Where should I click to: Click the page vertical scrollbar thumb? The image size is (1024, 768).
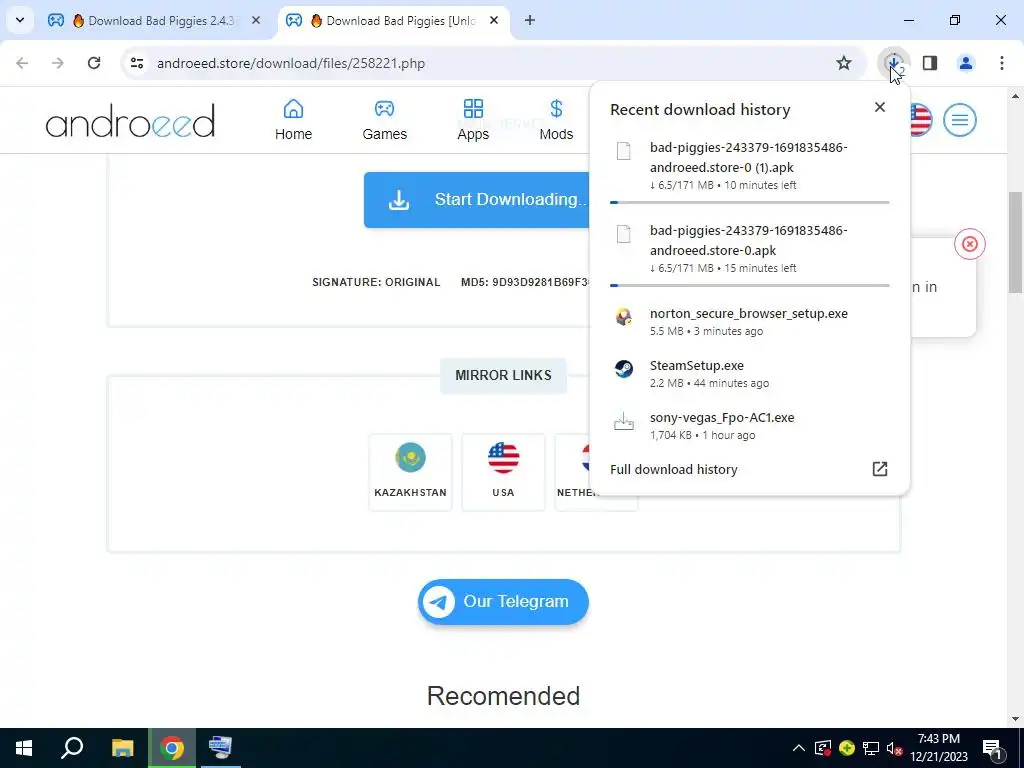(x=1016, y=243)
